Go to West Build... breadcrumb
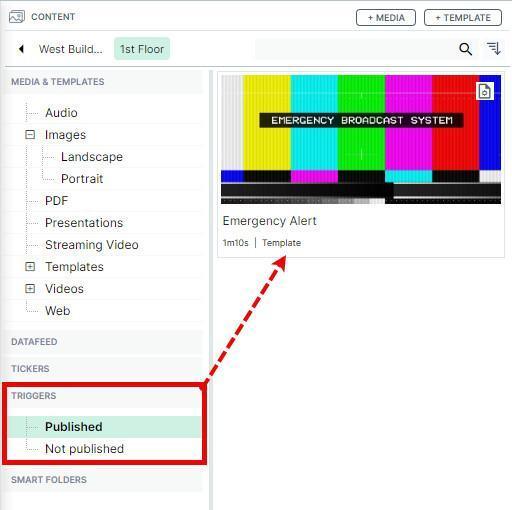The height and width of the screenshot is (510, 512). click(71, 49)
